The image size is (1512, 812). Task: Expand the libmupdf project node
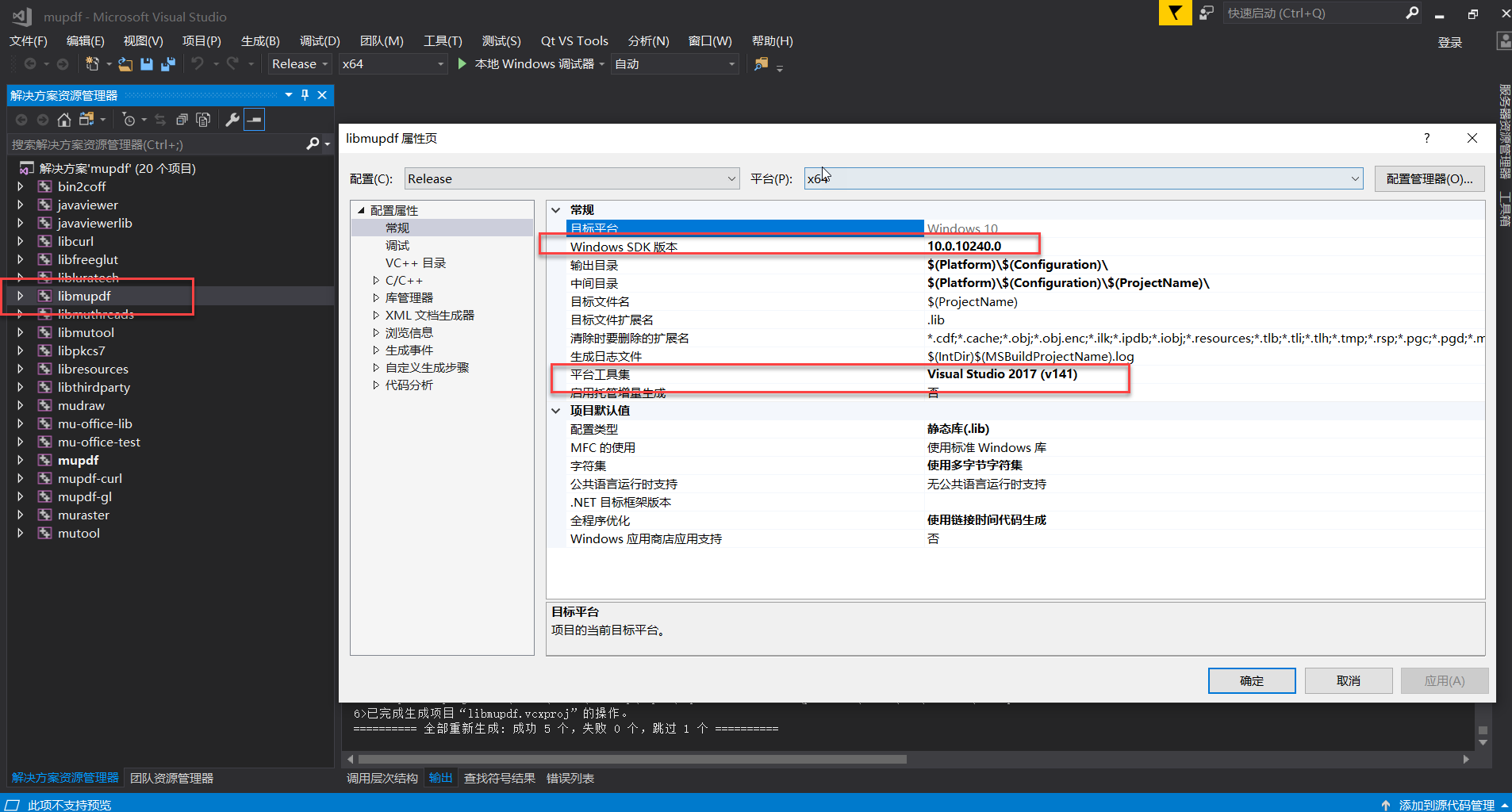tap(20, 296)
